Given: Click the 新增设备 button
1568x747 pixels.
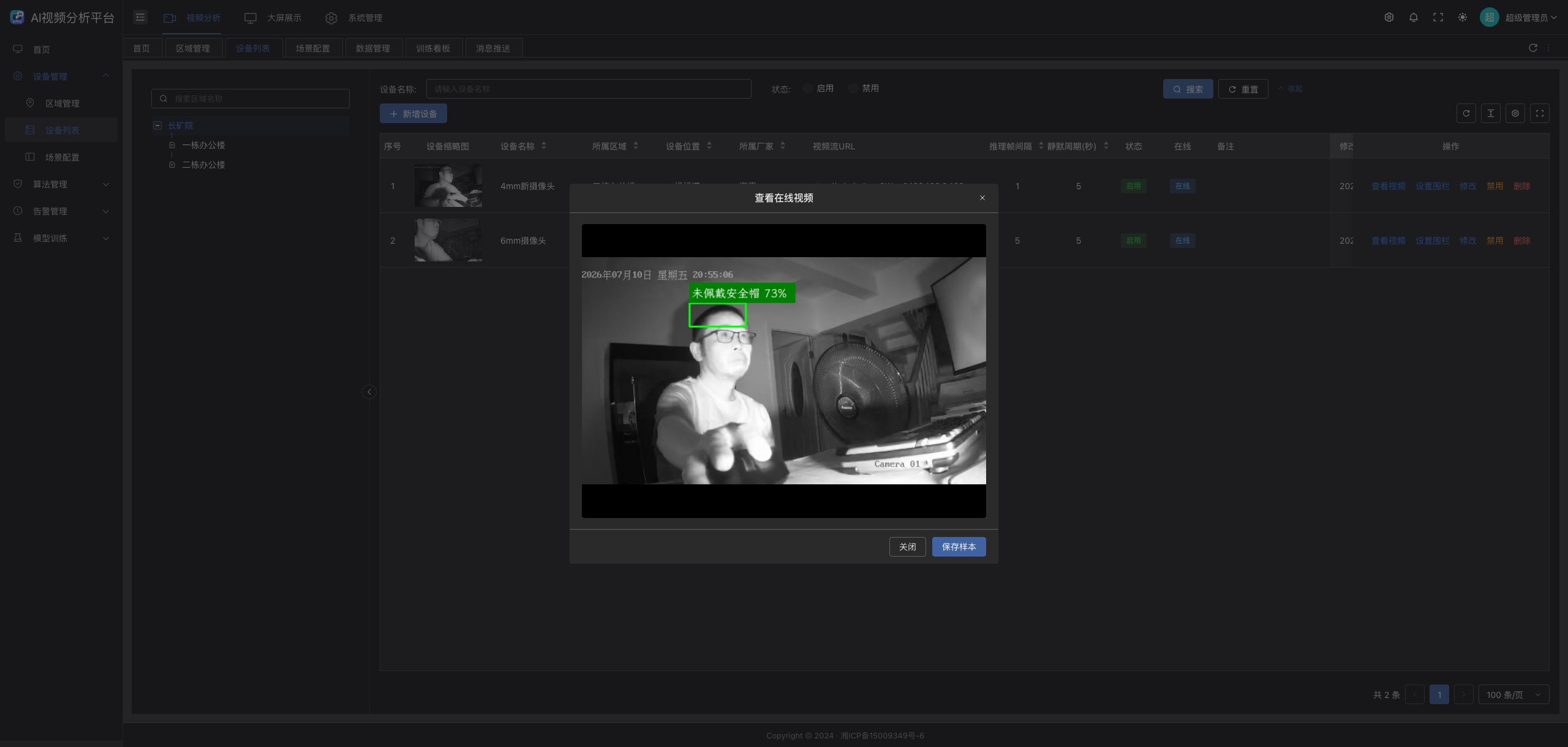Looking at the screenshot, I should click(413, 113).
